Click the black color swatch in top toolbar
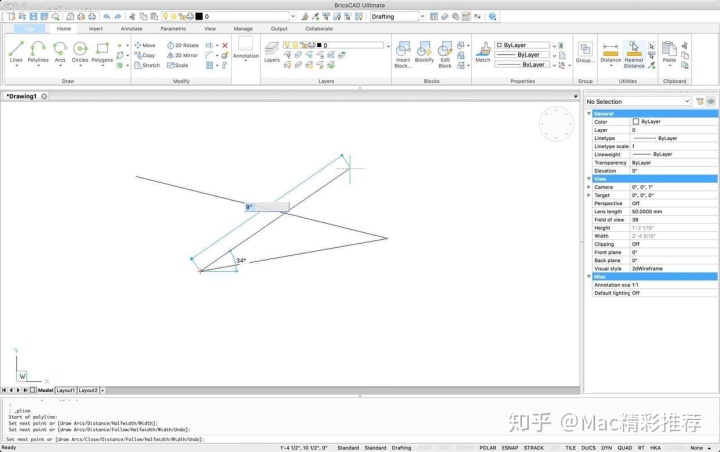The width and height of the screenshot is (720, 452). [199, 17]
